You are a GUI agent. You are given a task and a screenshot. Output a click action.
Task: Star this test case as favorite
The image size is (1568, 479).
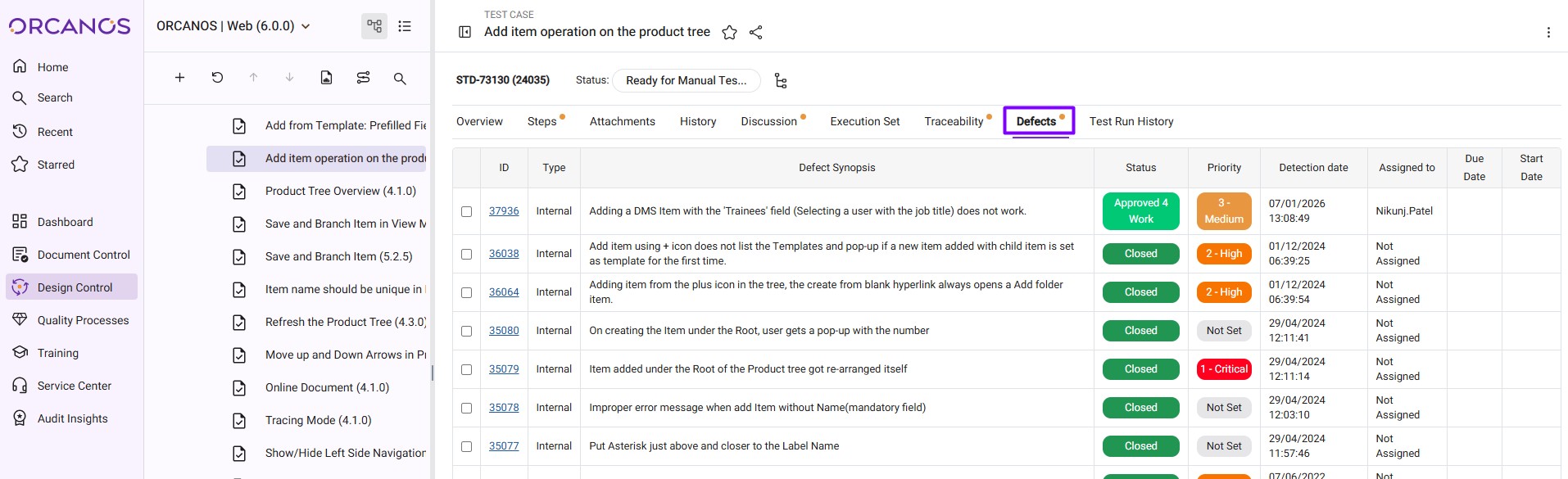tap(729, 33)
